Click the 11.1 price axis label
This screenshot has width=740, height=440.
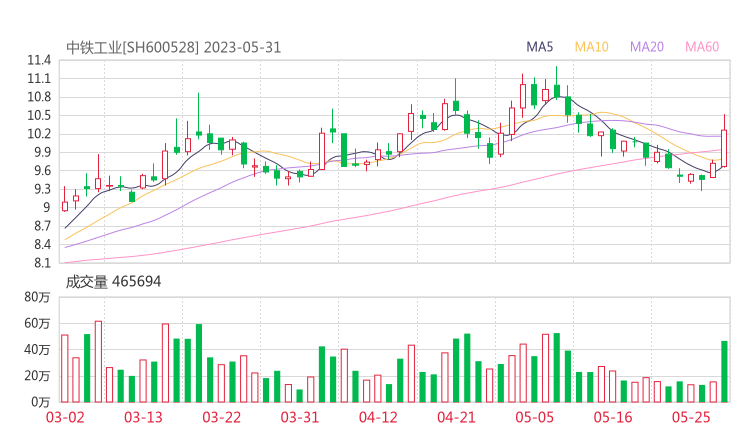(39, 79)
